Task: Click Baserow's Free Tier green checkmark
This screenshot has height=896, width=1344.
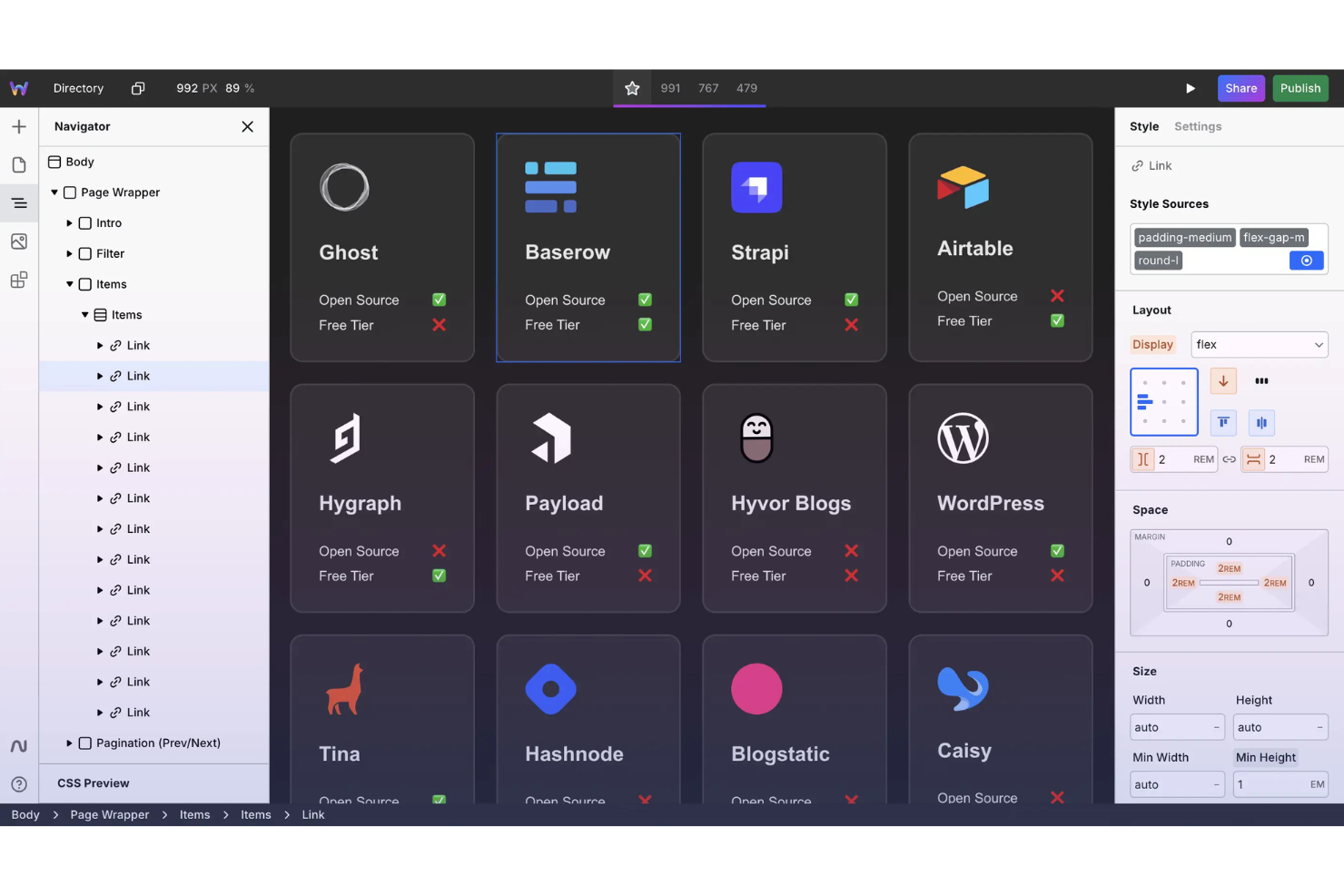Action: (645, 324)
